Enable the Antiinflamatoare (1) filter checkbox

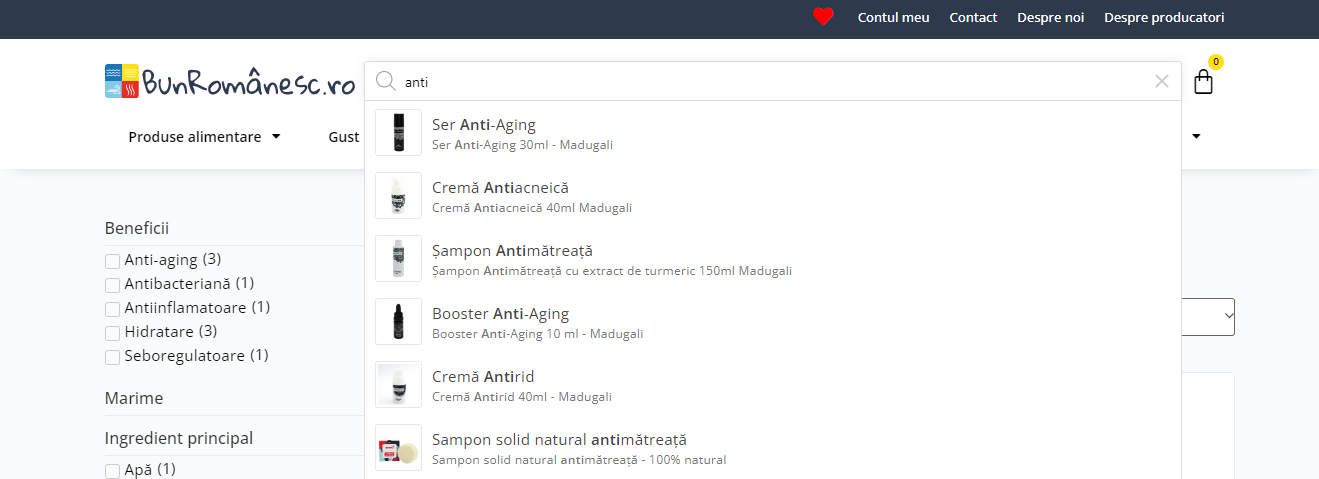click(x=112, y=309)
